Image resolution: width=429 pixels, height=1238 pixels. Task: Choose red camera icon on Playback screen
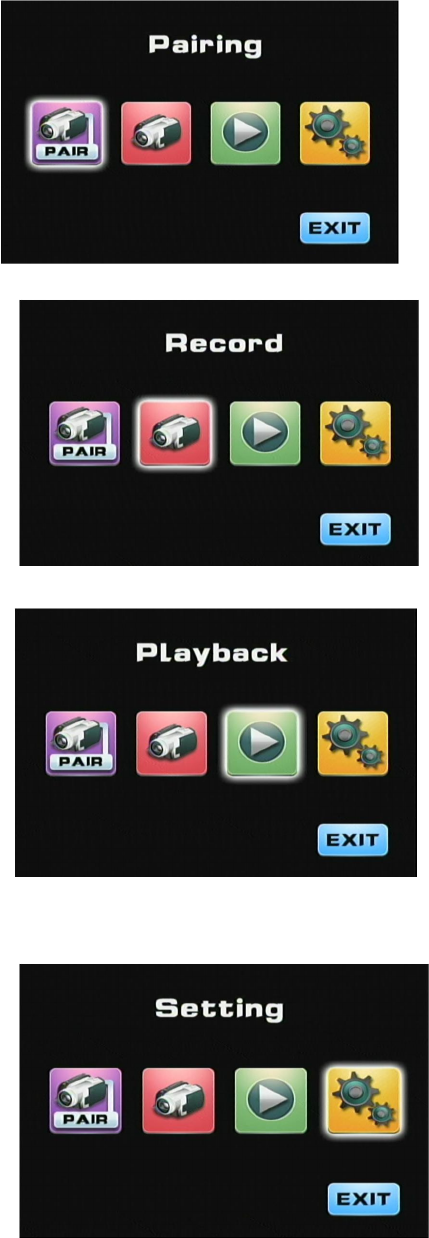(171, 744)
